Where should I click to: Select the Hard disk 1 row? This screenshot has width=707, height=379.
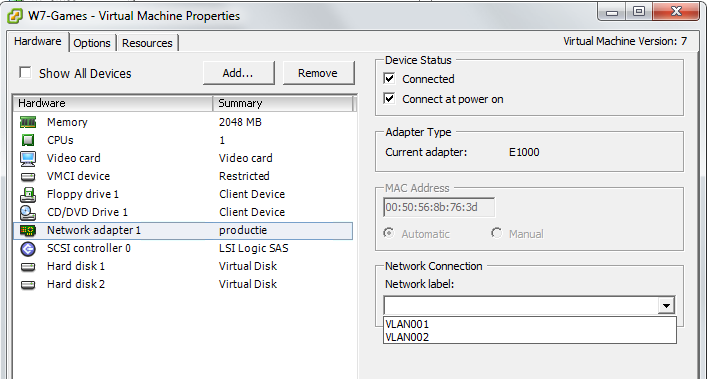point(183,266)
